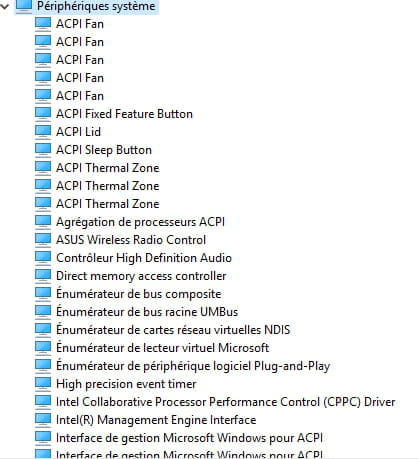This screenshot has width=419, height=459.
Task: Select Intel Collaborative Processor Performance Control Driver
Action: coord(226,402)
